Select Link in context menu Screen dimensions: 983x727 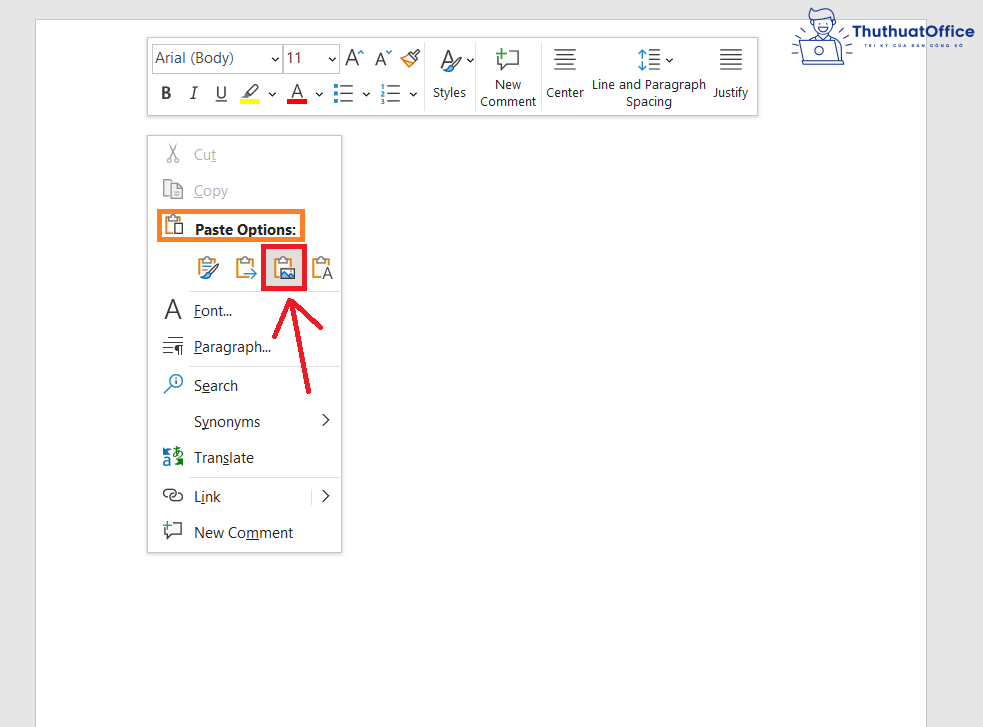(230, 496)
